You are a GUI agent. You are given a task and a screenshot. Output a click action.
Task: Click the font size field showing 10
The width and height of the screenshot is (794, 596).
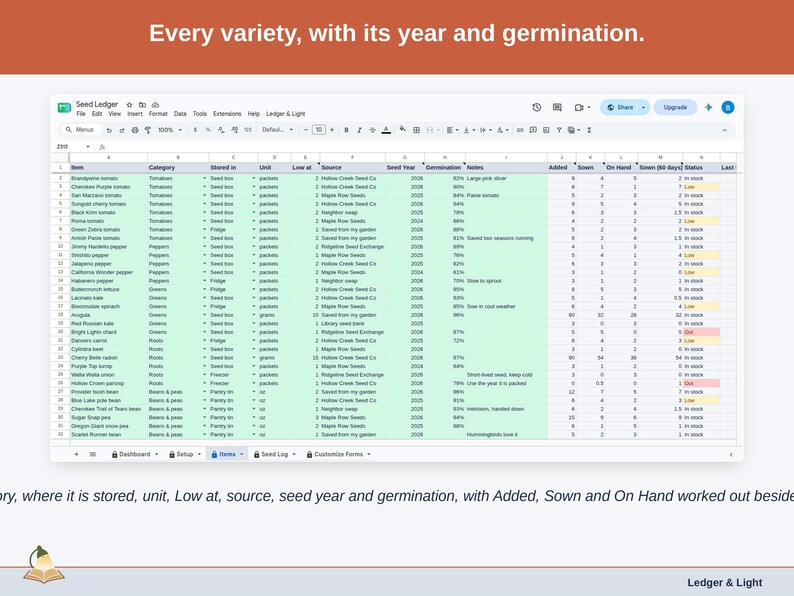pyautogui.click(x=319, y=130)
